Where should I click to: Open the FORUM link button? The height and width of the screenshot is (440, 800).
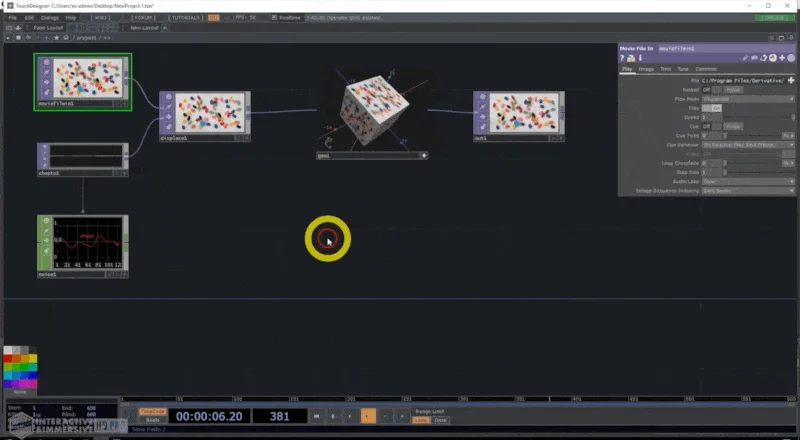click(143, 17)
